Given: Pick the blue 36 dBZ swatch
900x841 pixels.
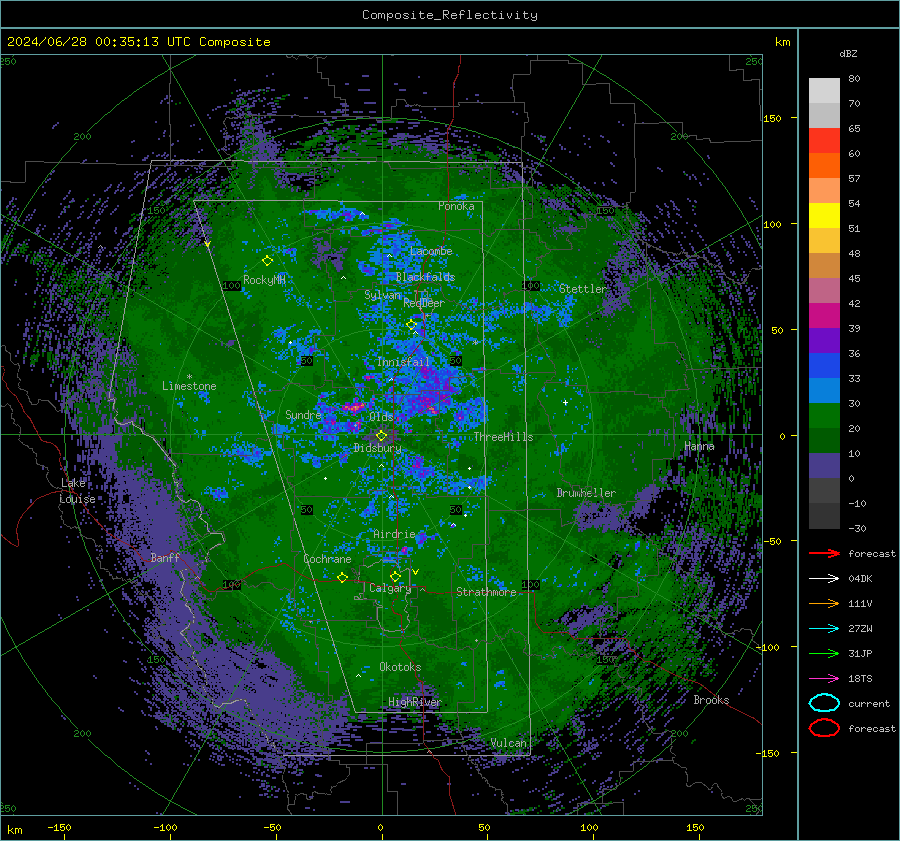Looking at the screenshot, I should click(824, 365).
